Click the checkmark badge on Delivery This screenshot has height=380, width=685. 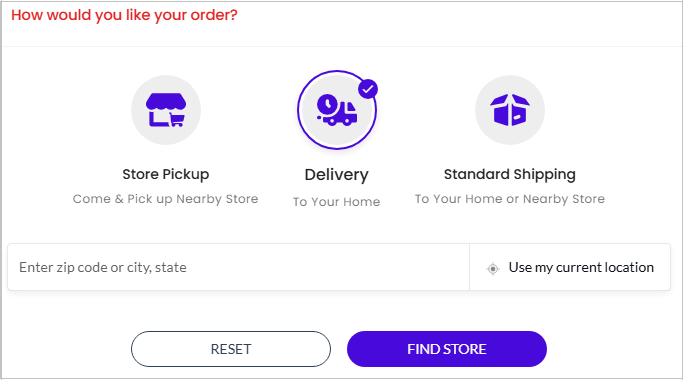368,89
